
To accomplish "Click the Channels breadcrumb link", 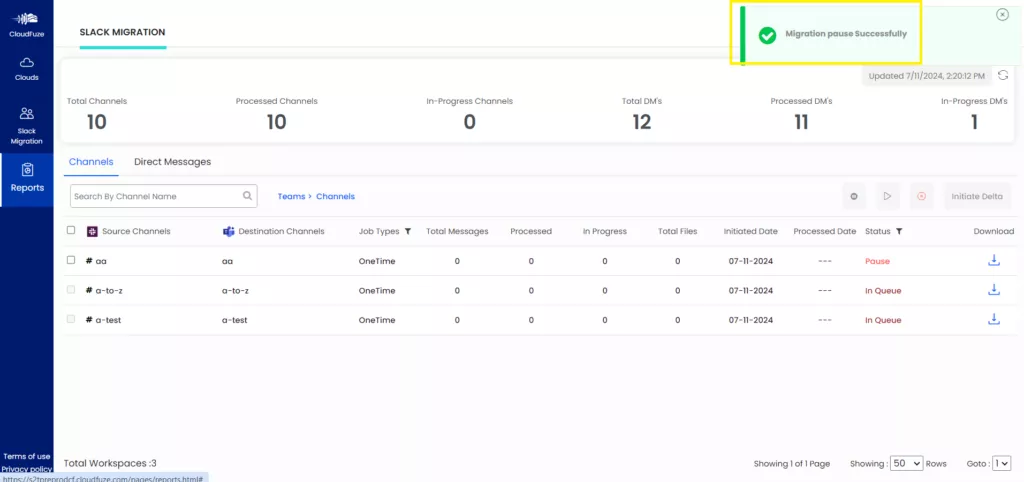I will click(336, 196).
